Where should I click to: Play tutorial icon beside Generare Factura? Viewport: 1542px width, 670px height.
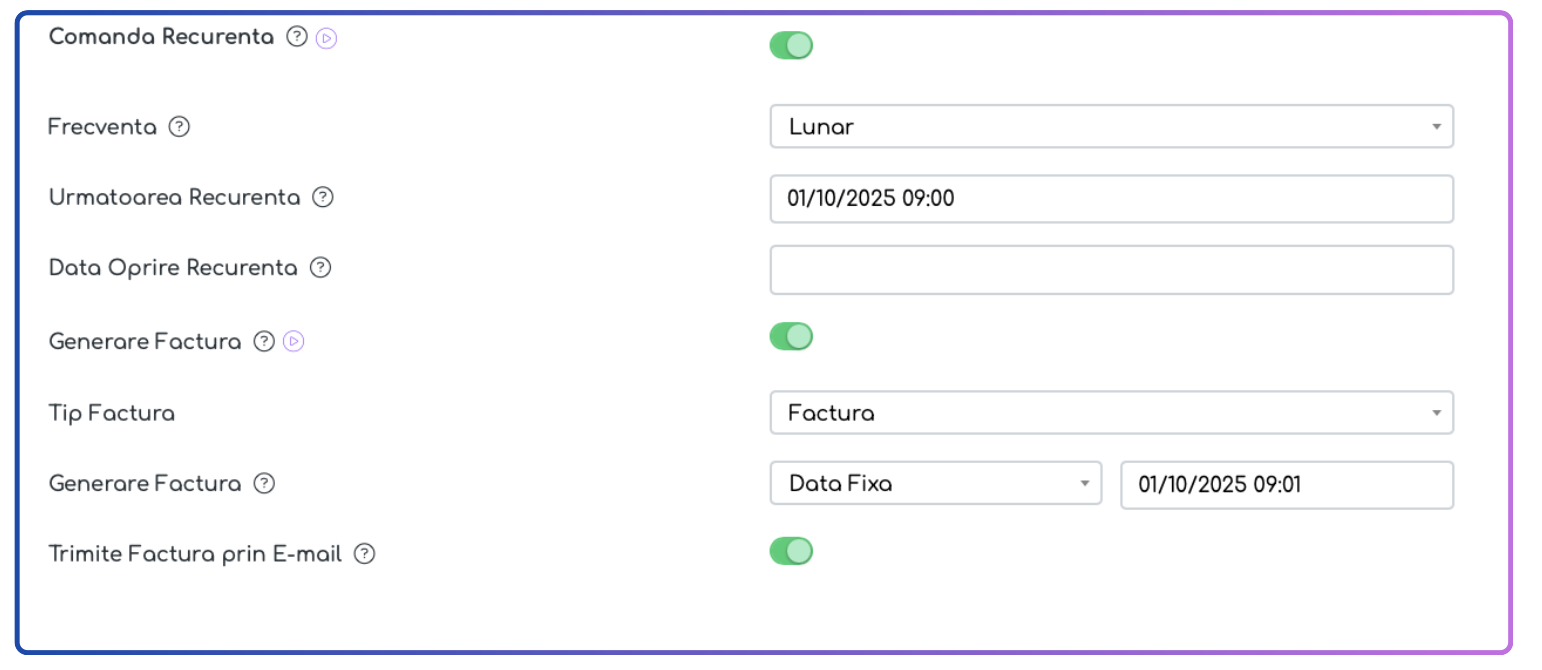[x=294, y=342]
